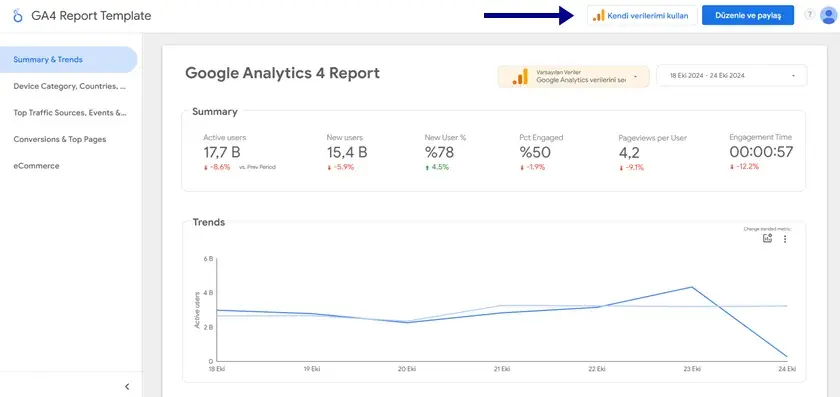840x397 pixels.
Task: Click the Pct Engaged value %50
Action: 535,152
